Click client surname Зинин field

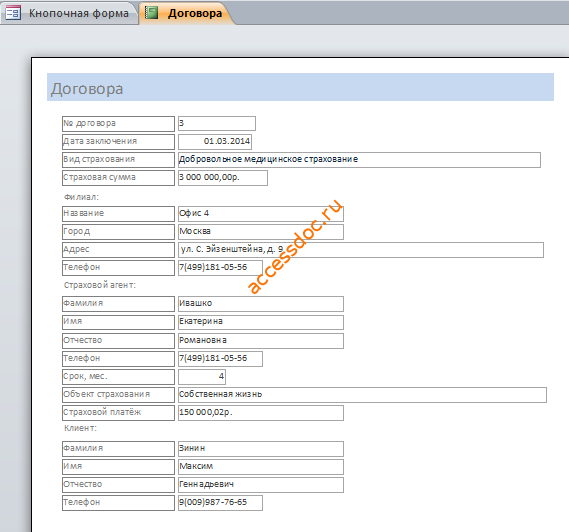click(x=261, y=449)
